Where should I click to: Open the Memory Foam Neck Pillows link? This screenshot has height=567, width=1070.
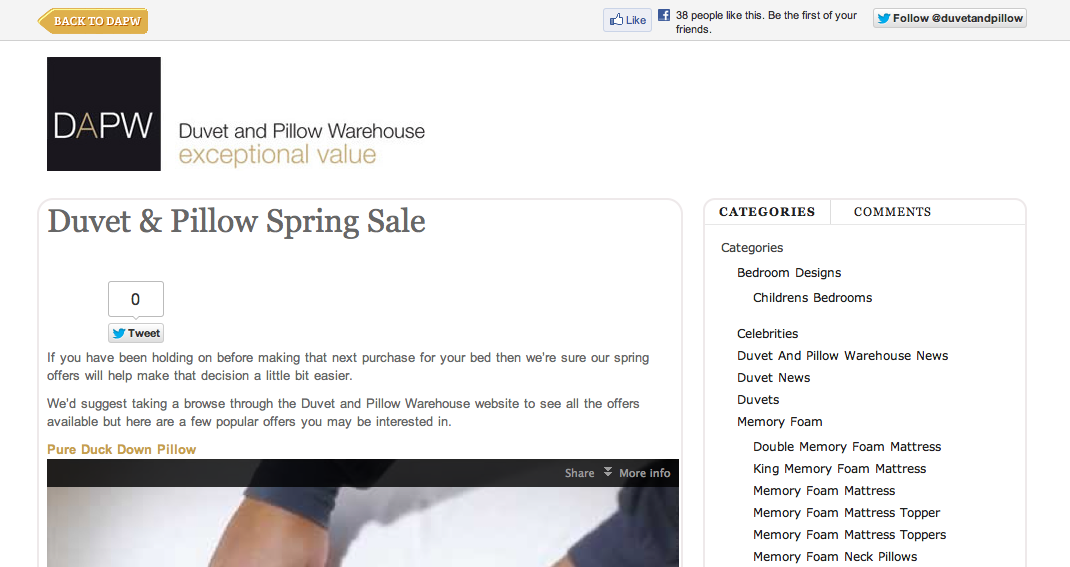[x=835, y=557]
